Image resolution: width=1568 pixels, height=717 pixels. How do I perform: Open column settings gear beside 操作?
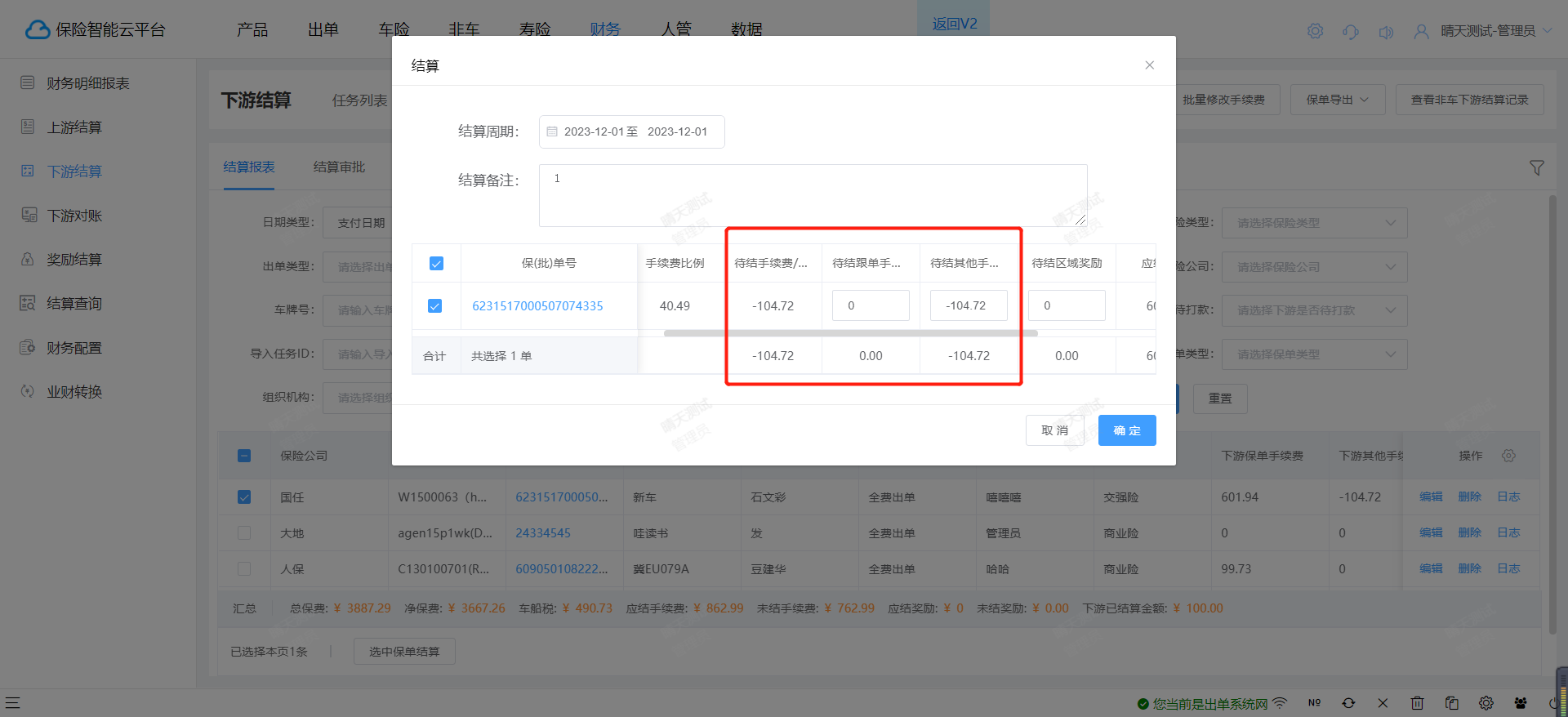tap(1508, 456)
